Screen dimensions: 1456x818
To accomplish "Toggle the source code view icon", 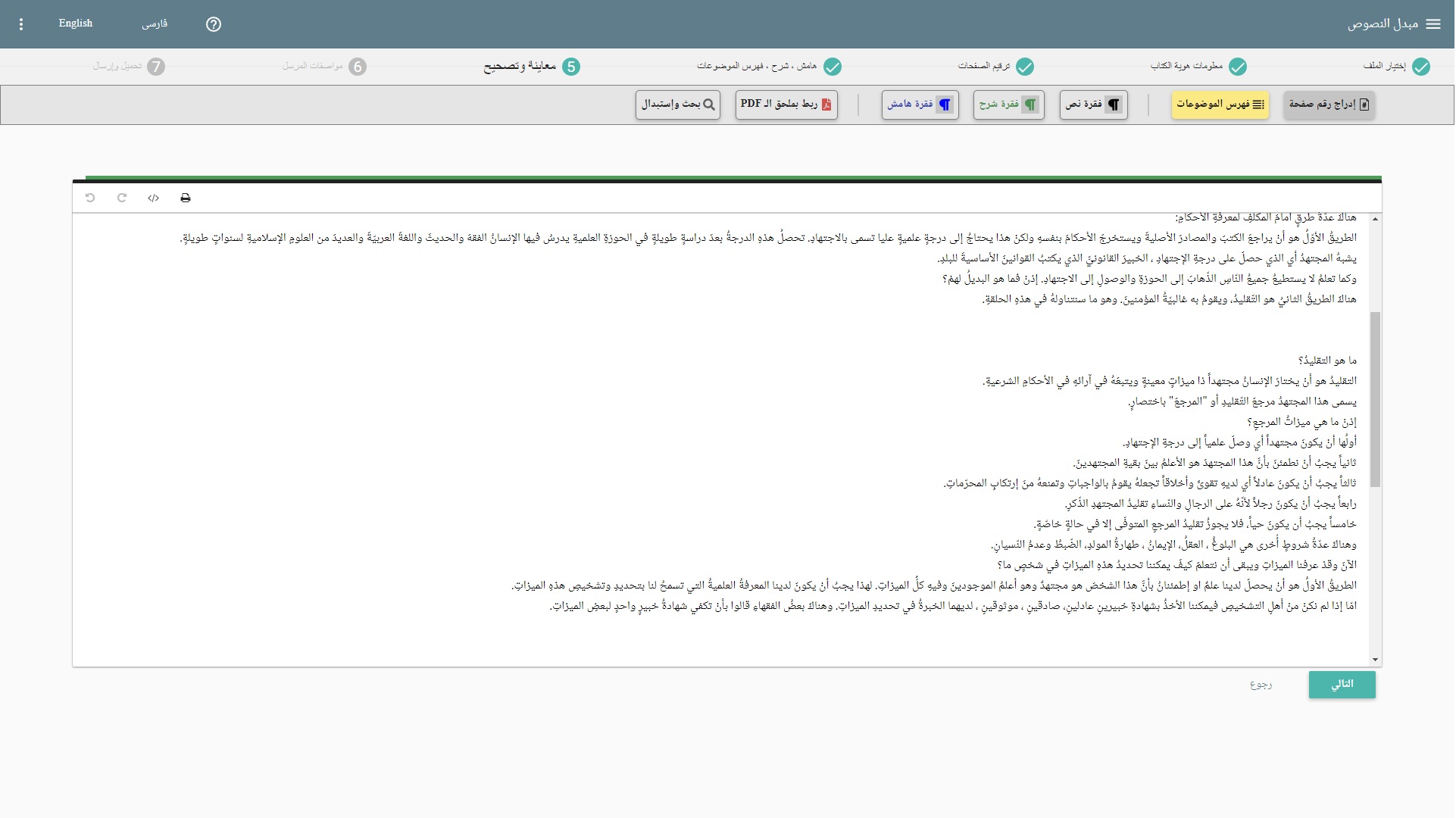I will click(x=154, y=198).
